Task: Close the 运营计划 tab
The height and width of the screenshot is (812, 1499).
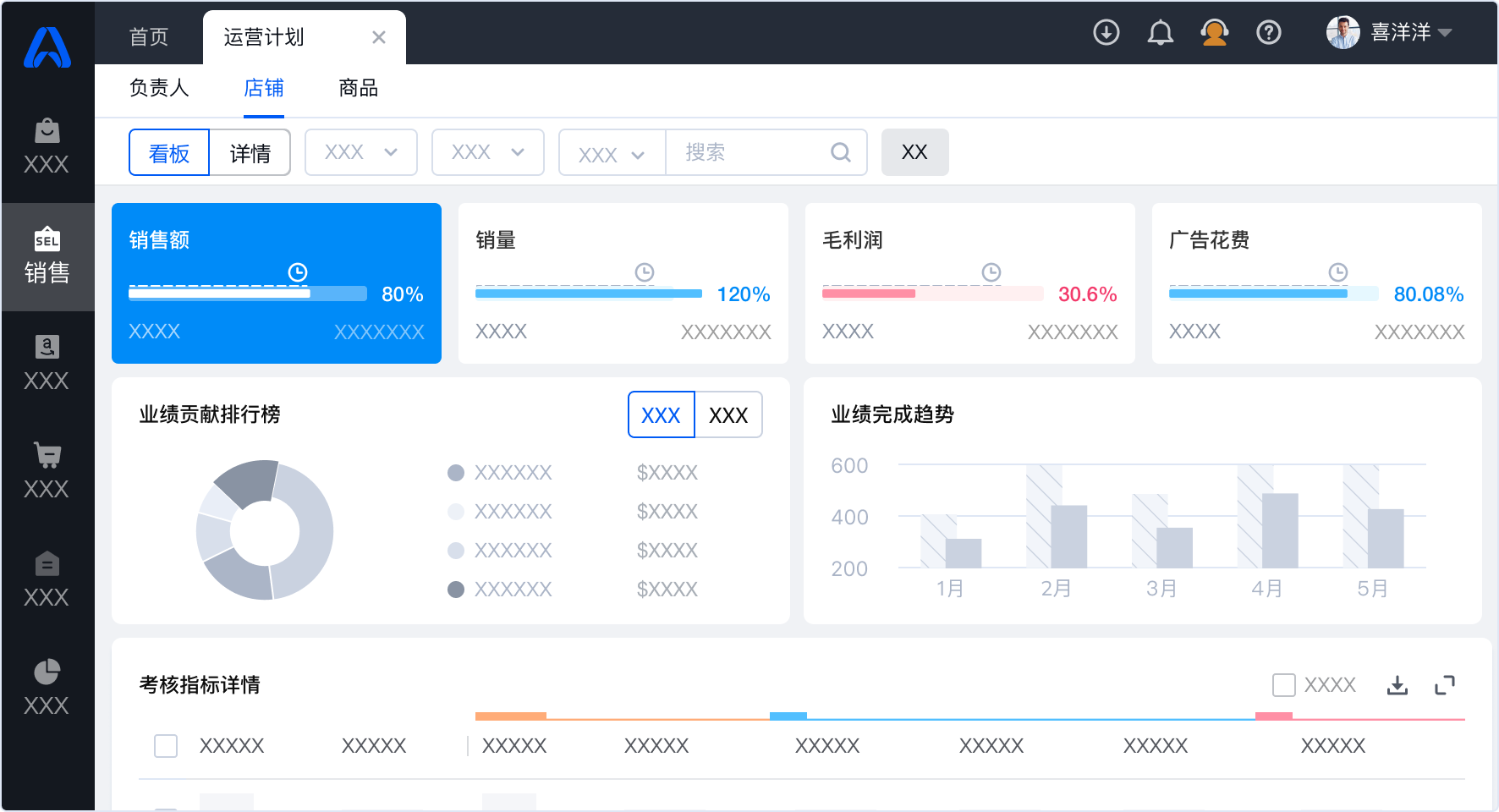Action: pyautogui.click(x=379, y=37)
